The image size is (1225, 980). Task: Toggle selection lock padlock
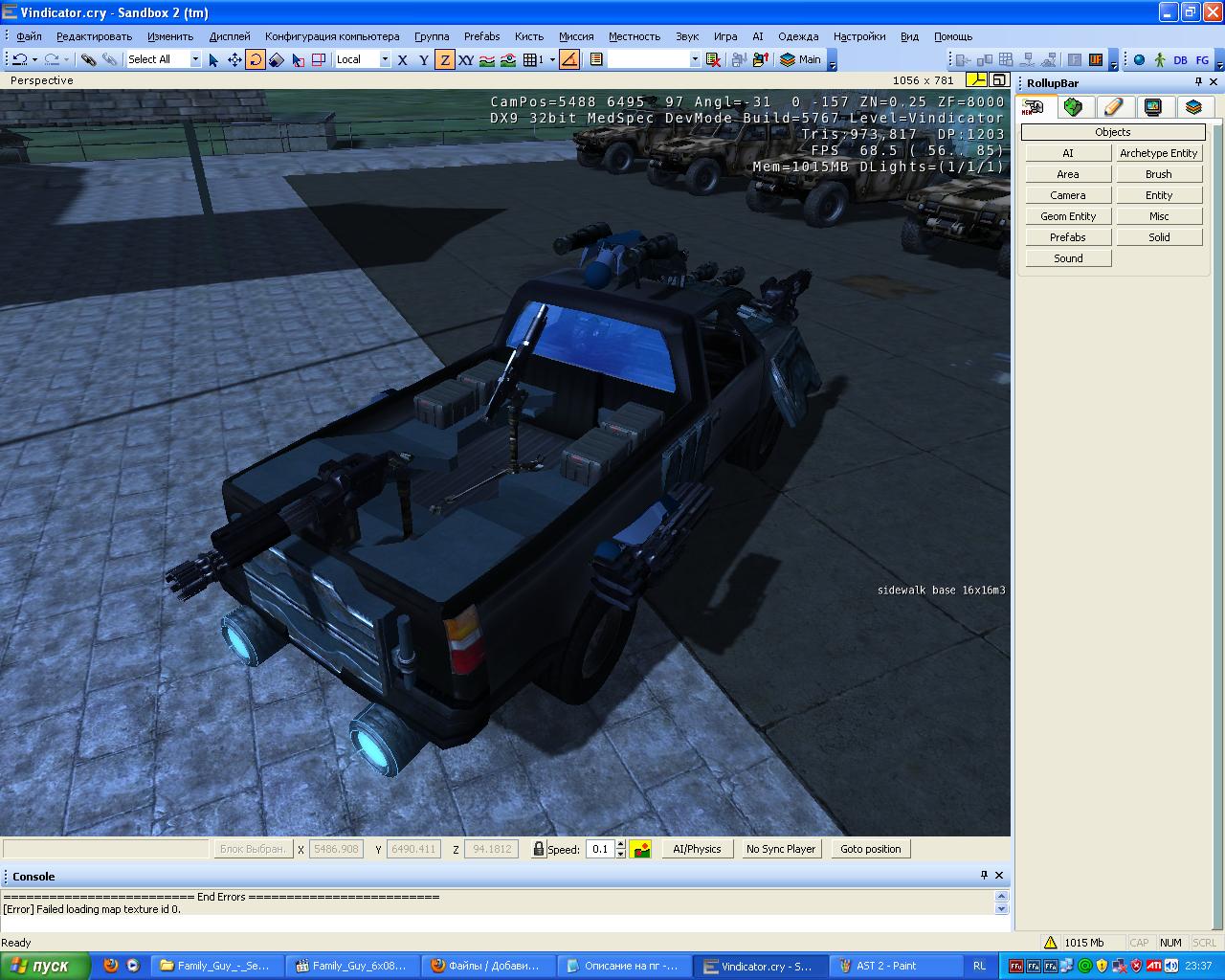click(539, 849)
